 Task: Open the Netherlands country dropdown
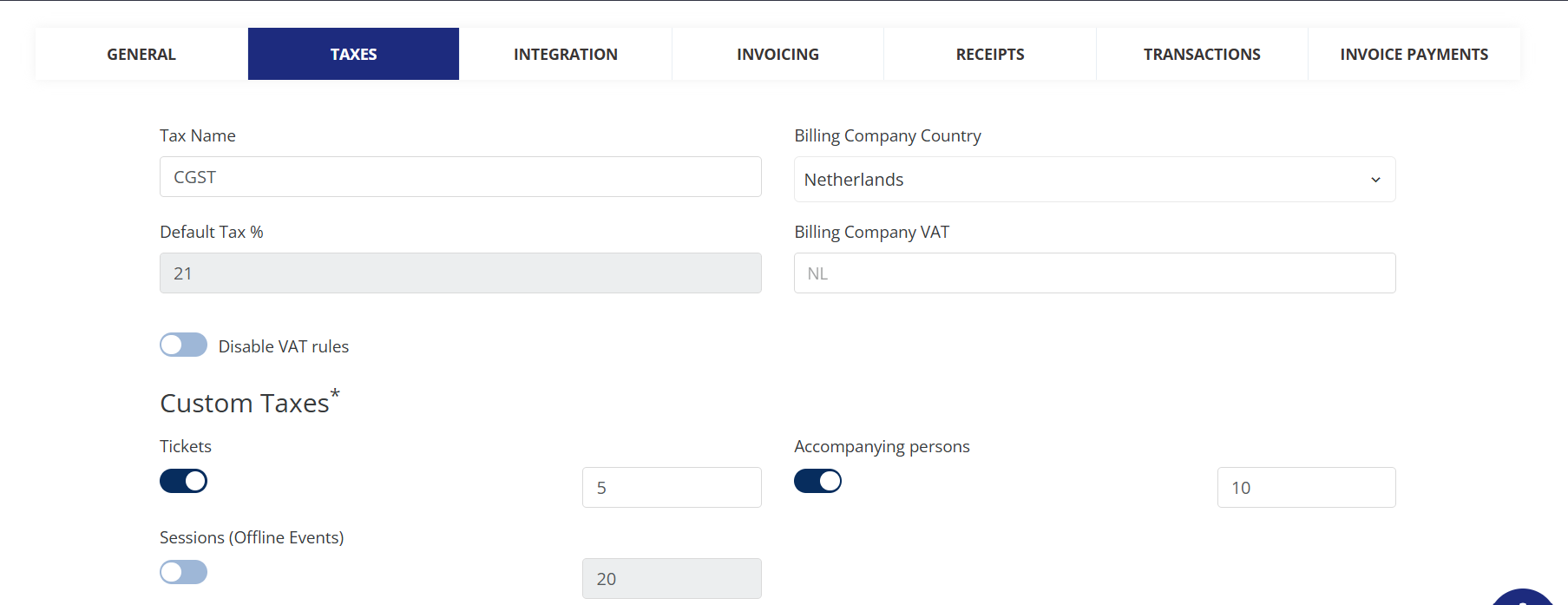(x=1094, y=180)
